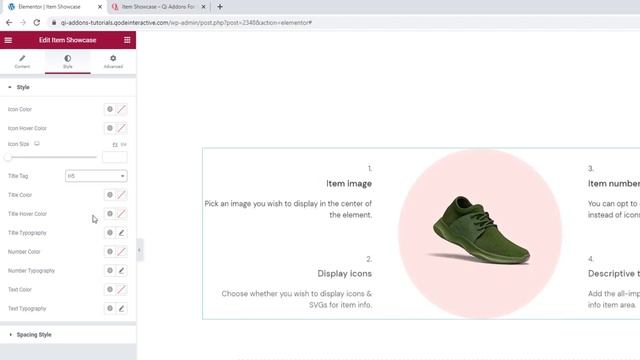View site info via lock icon
Viewport: 640px width, 360px height.
54,23
